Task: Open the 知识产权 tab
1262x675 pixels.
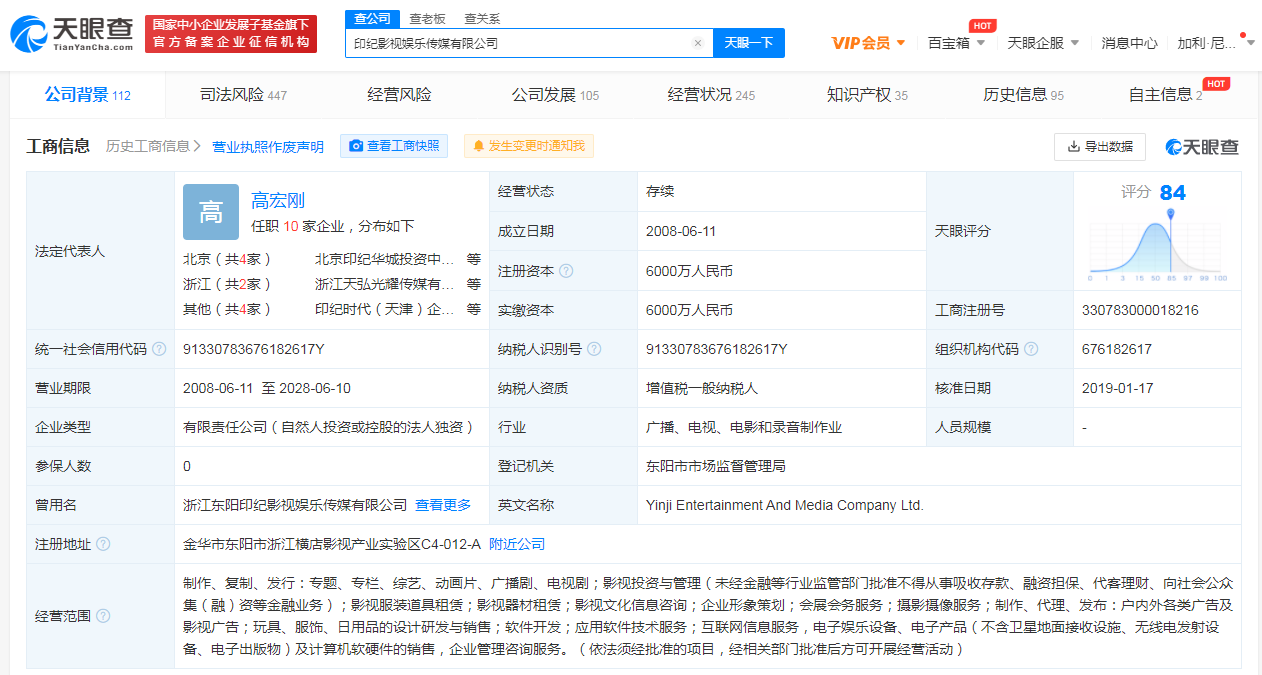Action: click(866, 95)
